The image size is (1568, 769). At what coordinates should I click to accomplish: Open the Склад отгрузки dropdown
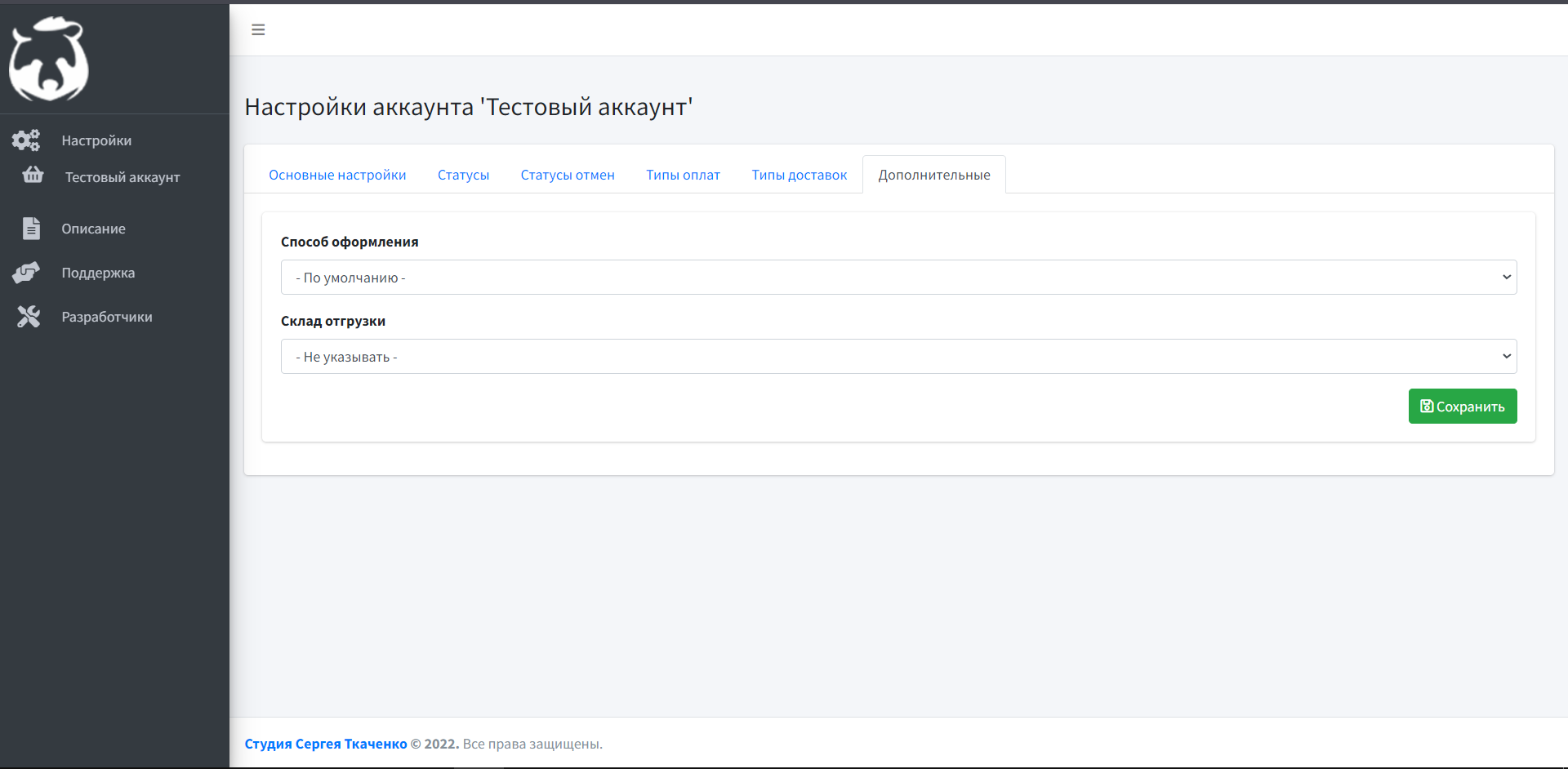coord(898,357)
